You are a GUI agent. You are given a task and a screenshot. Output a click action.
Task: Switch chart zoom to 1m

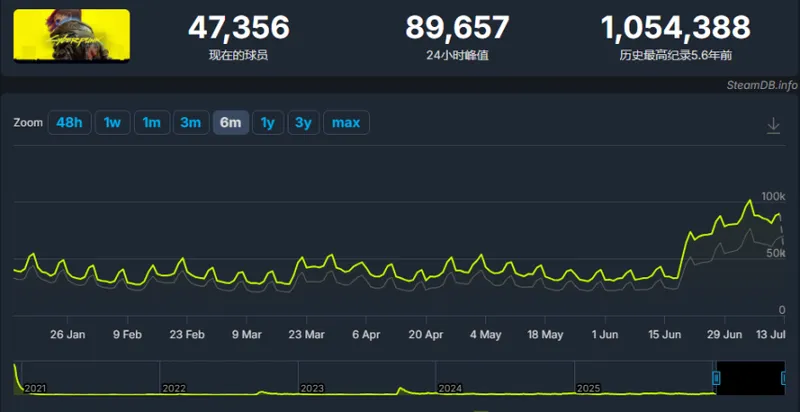152,123
